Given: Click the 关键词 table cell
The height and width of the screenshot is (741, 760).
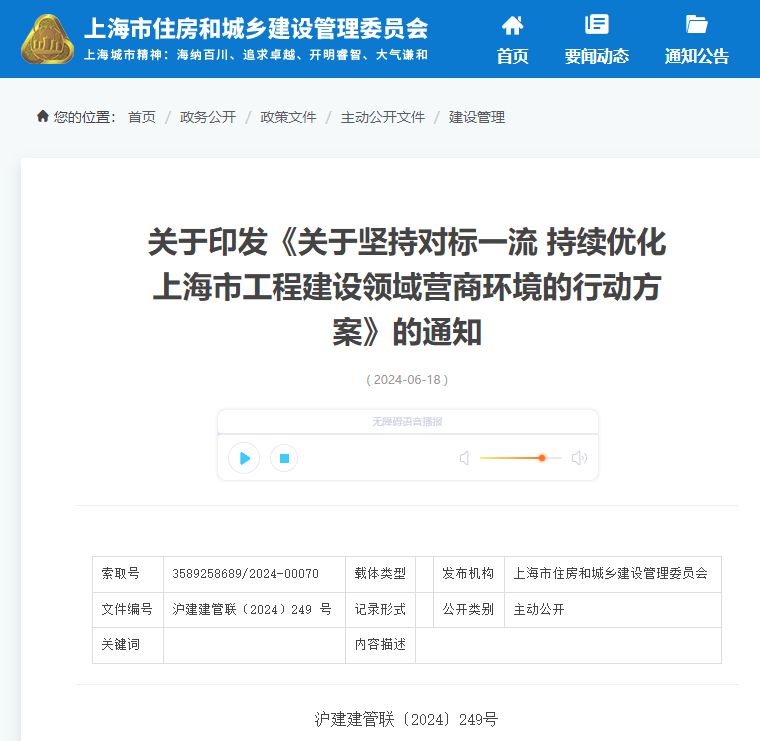Looking at the screenshot, I should point(128,645).
